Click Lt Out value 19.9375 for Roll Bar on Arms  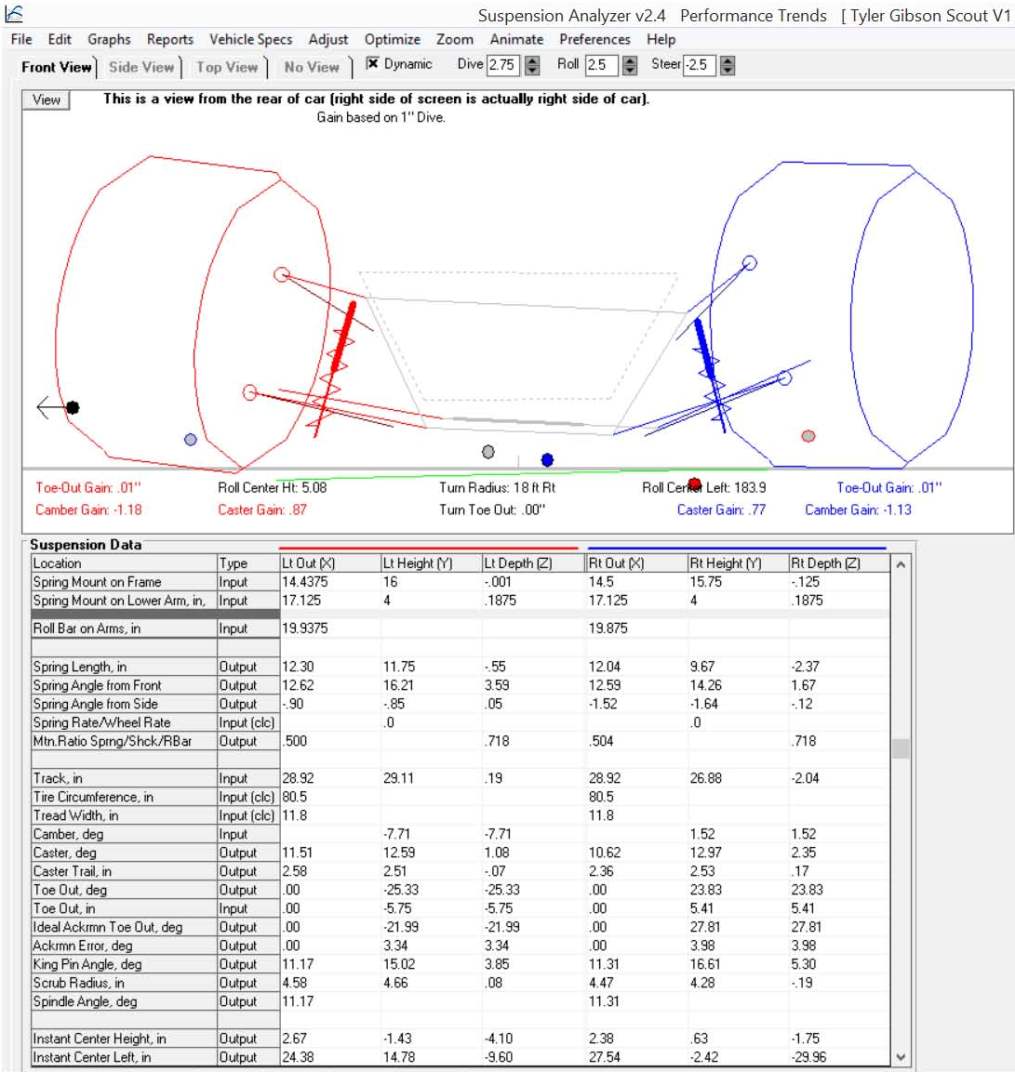pos(329,628)
